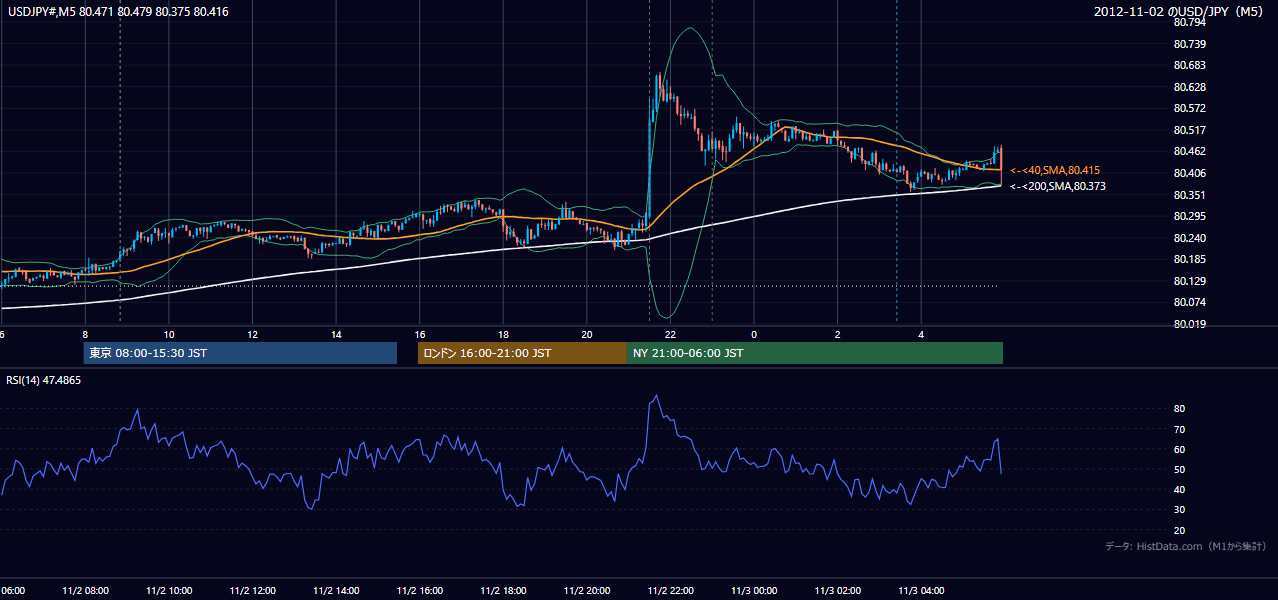Click RSI scale value 30
The width and height of the screenshot is (1278, 600).
[x=1179, y=510]
